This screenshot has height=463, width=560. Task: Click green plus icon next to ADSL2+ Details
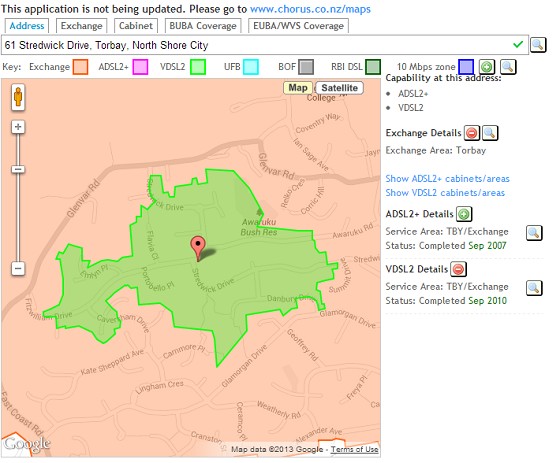click(464, 214)
